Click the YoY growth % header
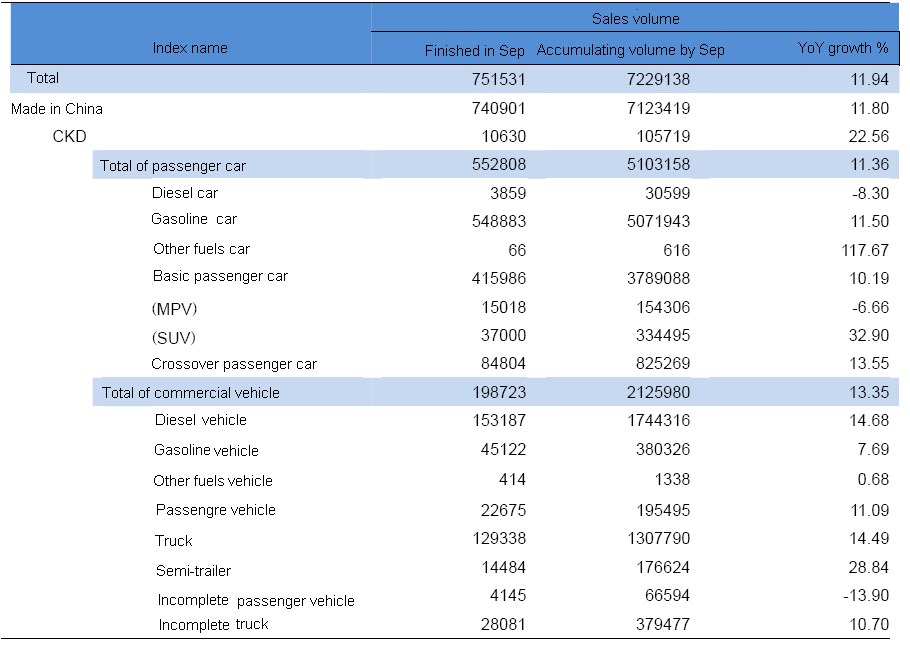 843,48
